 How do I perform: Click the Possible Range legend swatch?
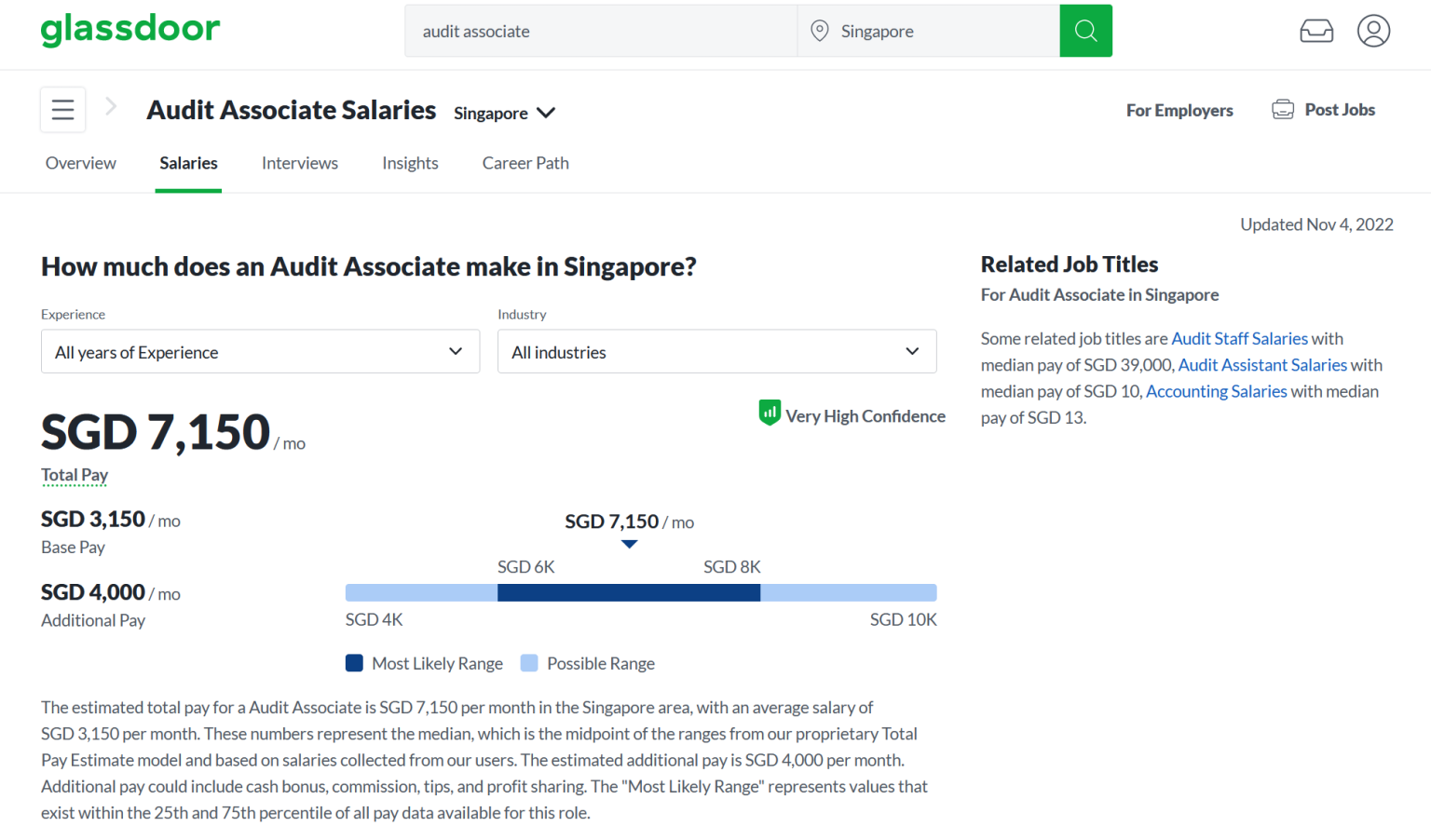[529, 663]
